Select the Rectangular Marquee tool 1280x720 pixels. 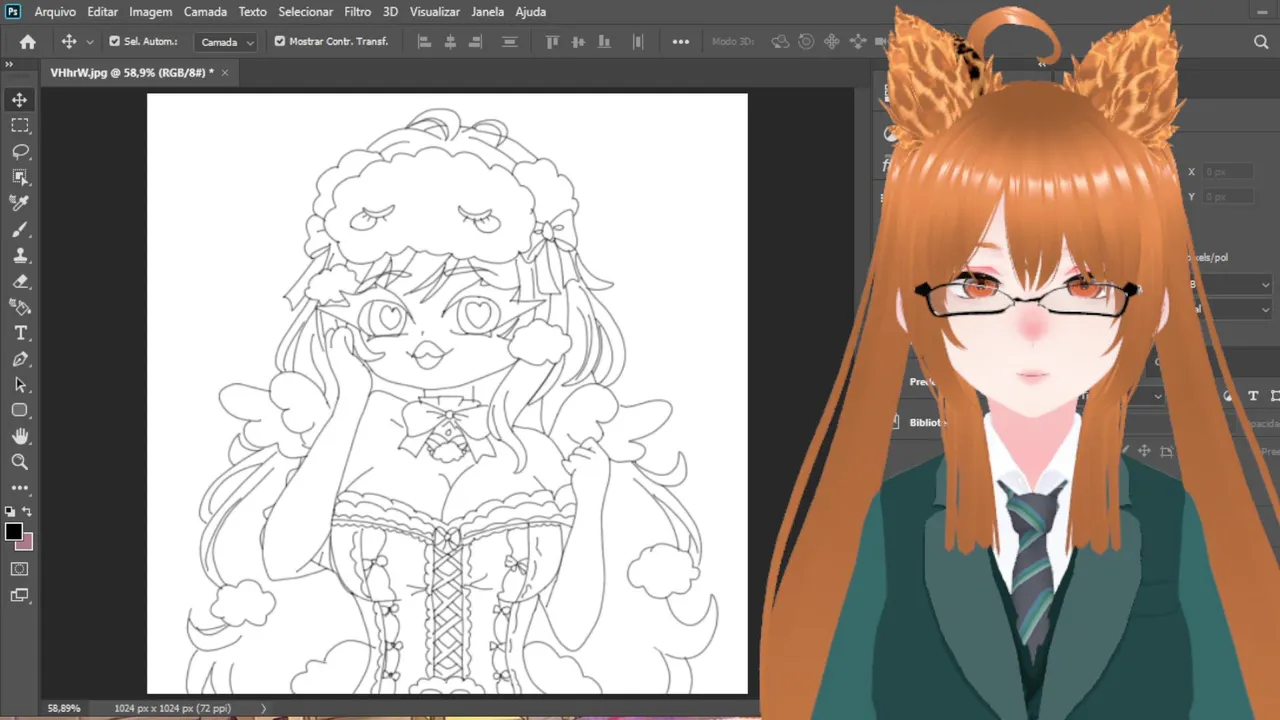coord(19,126)
